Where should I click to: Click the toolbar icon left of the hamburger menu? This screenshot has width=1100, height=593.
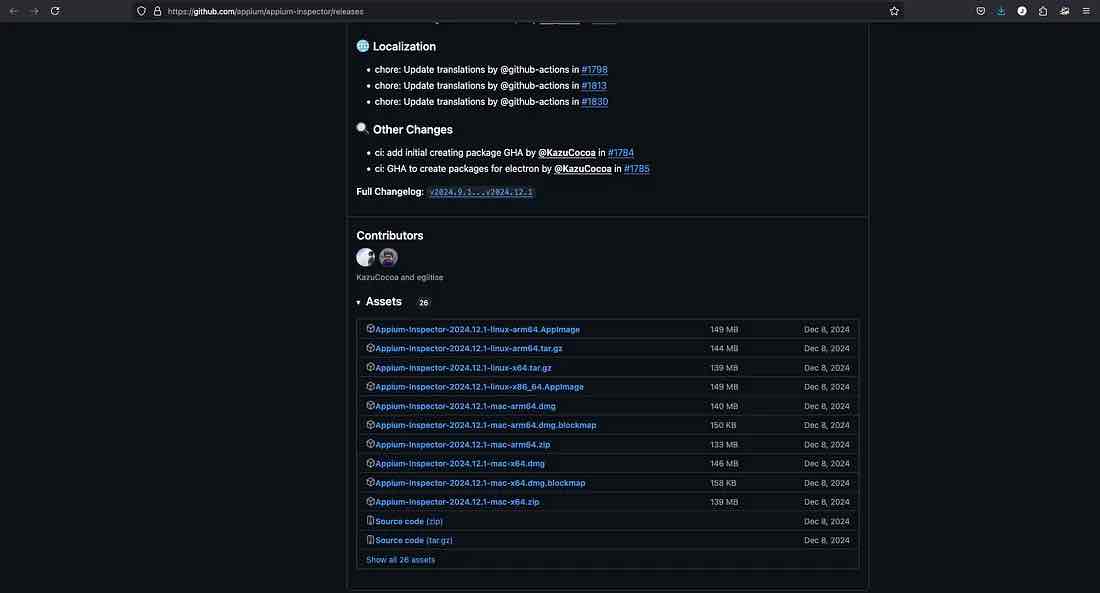click(x=1065, y=11)
